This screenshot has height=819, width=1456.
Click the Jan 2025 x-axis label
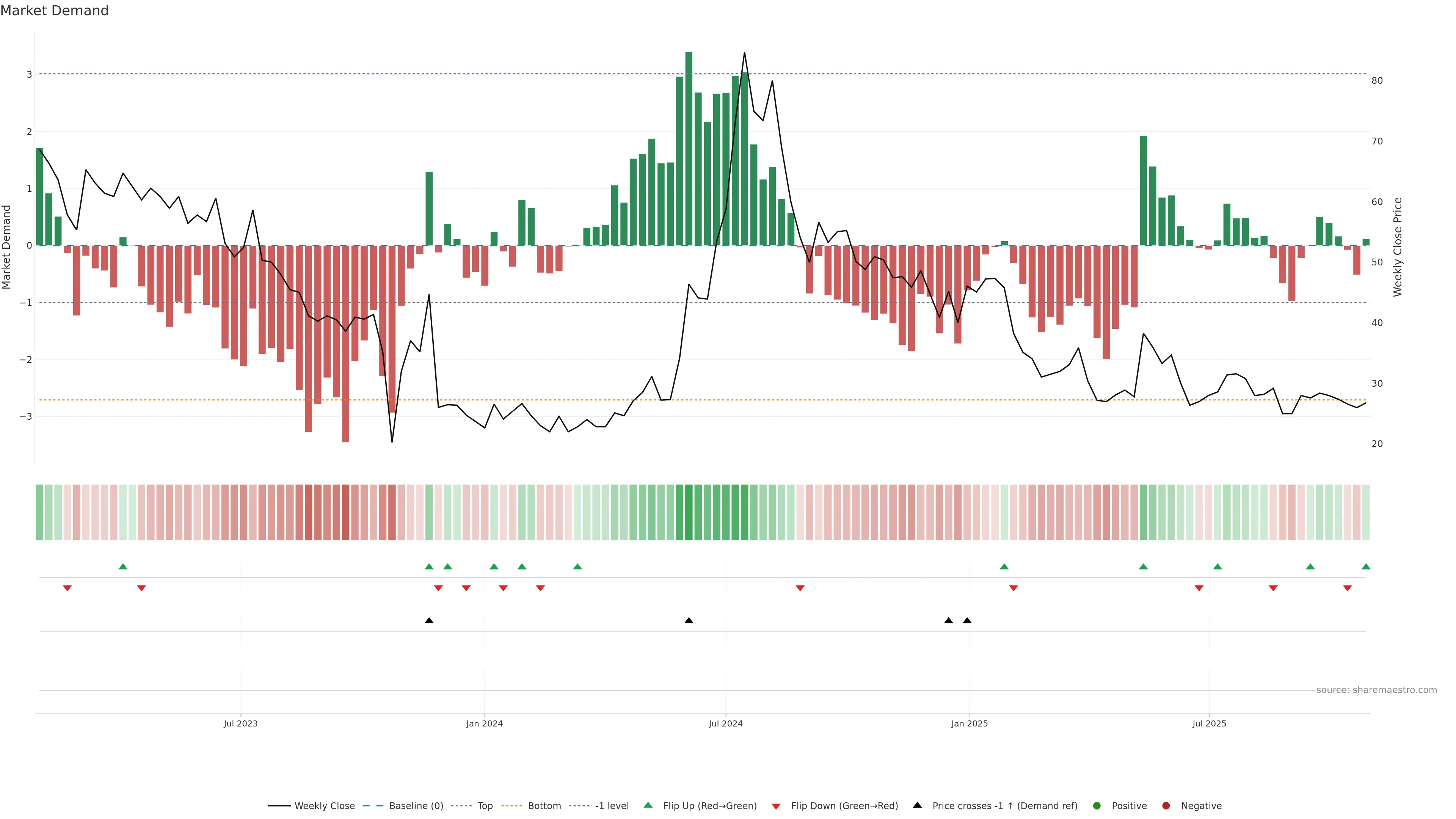(x=970, y=723)
